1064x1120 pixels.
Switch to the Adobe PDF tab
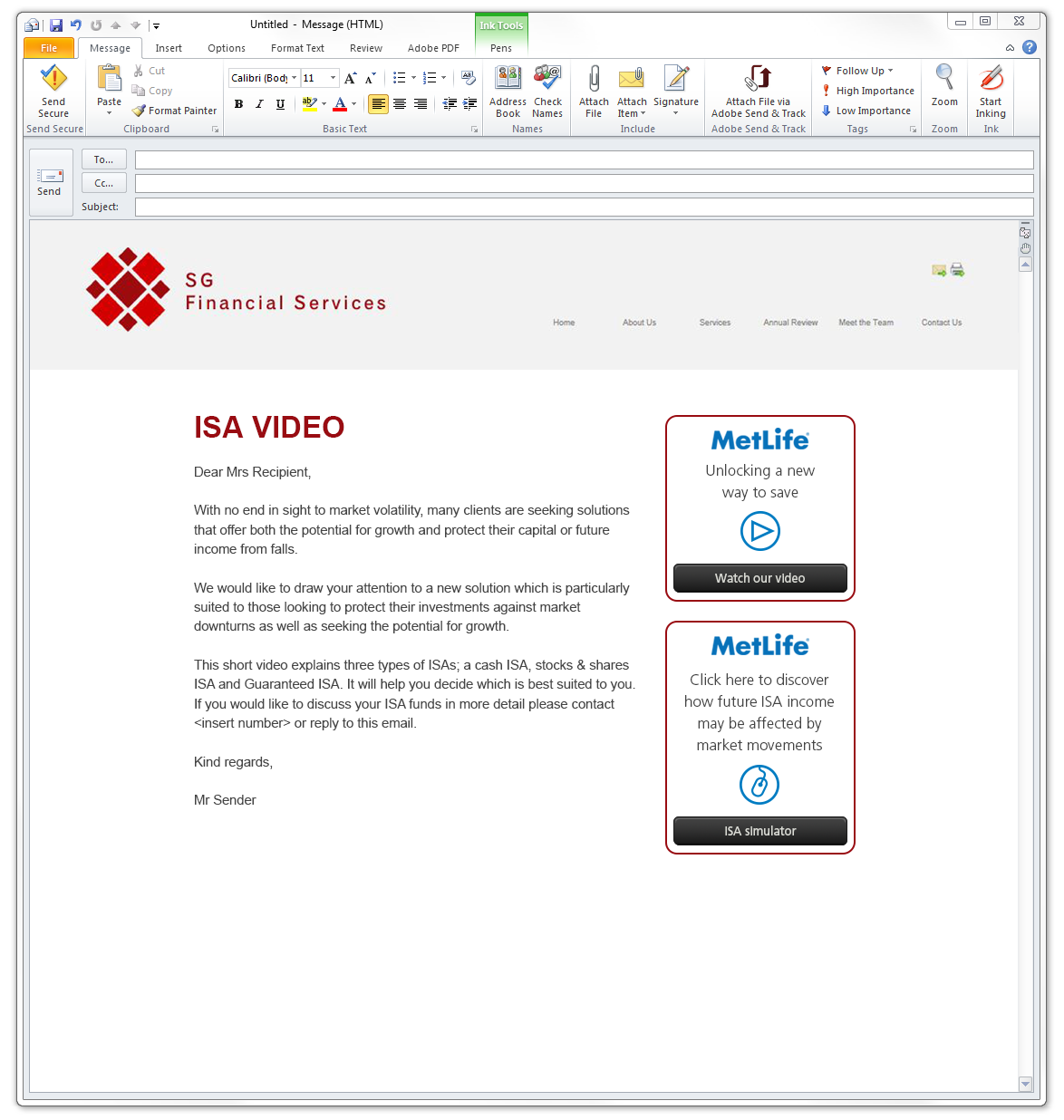click(x=433, y=48)
